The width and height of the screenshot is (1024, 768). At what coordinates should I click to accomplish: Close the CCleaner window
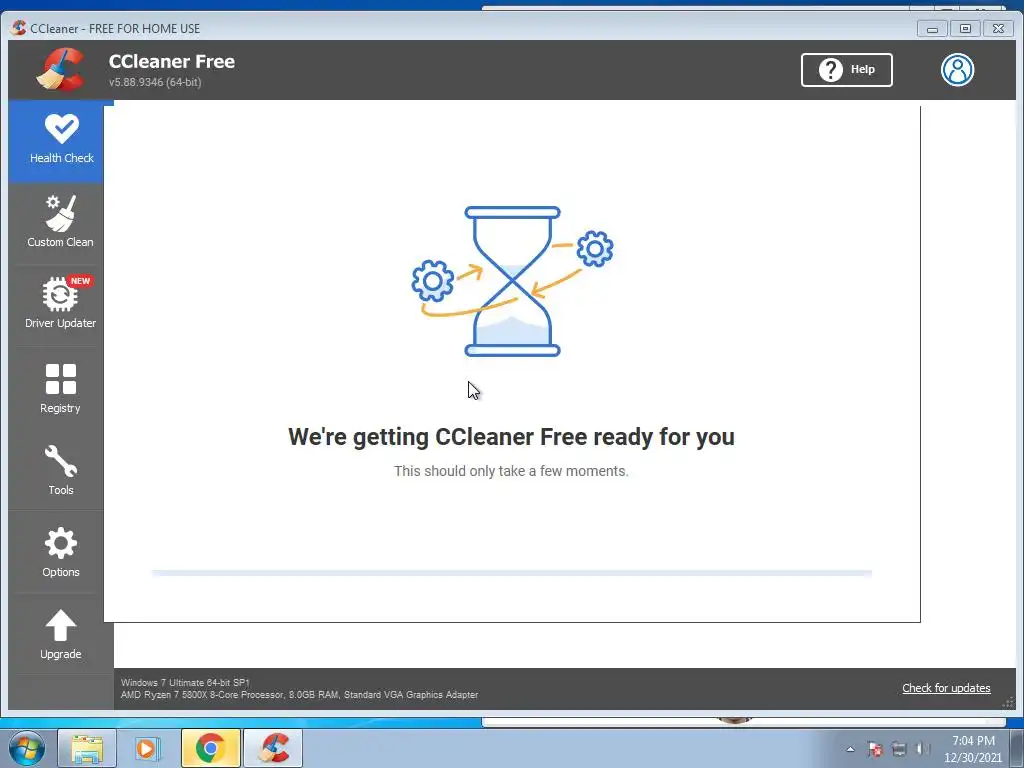tap(999, 29)
